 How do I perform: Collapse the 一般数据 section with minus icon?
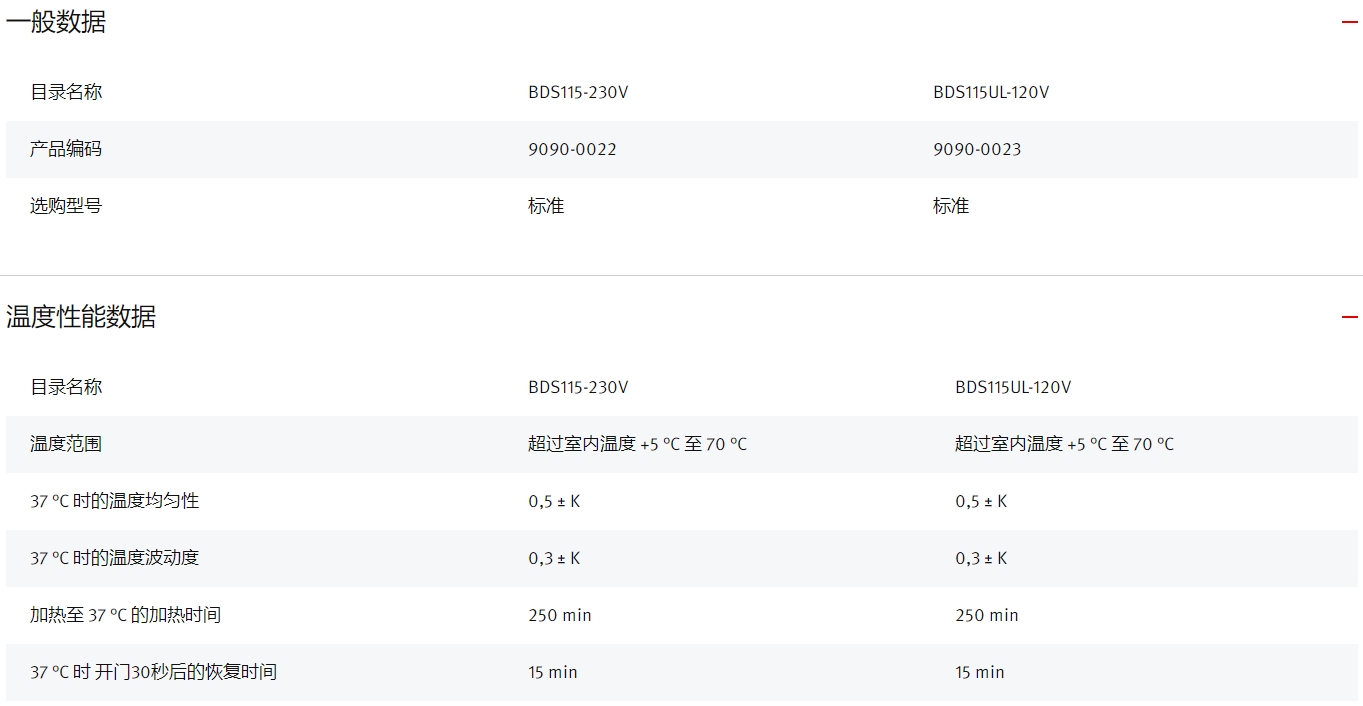1349,22
